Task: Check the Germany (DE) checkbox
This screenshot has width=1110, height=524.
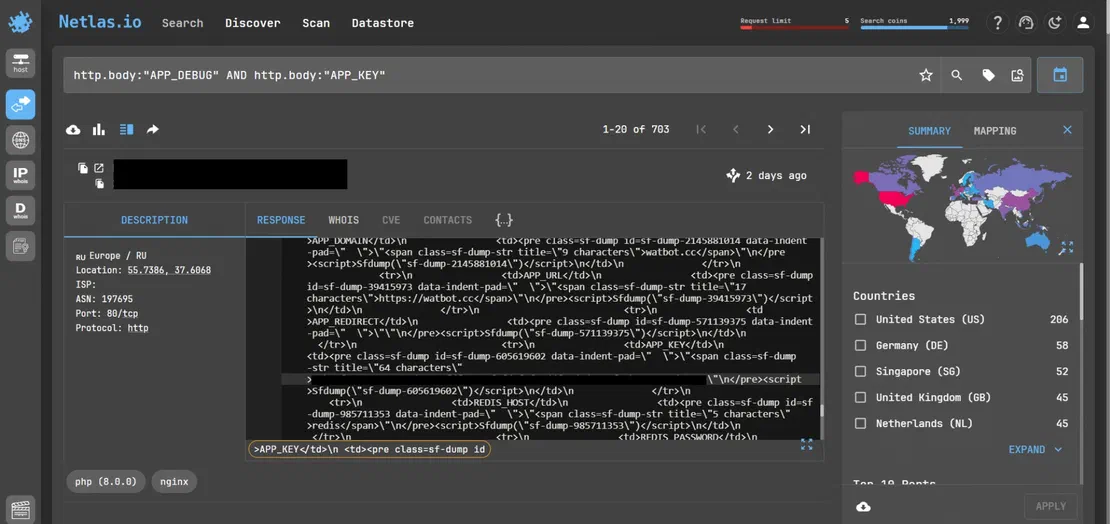Action: (860, 346)
